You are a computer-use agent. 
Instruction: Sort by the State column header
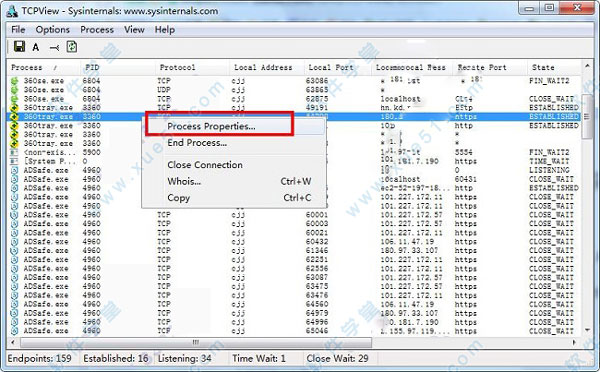tap(554, 67)
